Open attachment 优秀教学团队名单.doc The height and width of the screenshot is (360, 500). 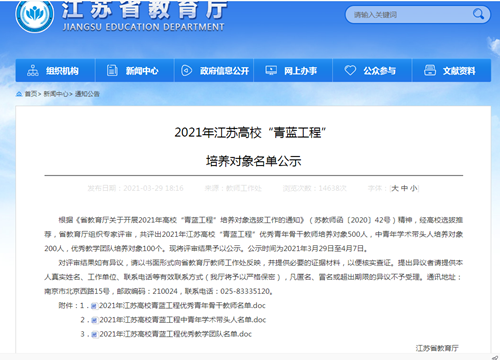175,334
